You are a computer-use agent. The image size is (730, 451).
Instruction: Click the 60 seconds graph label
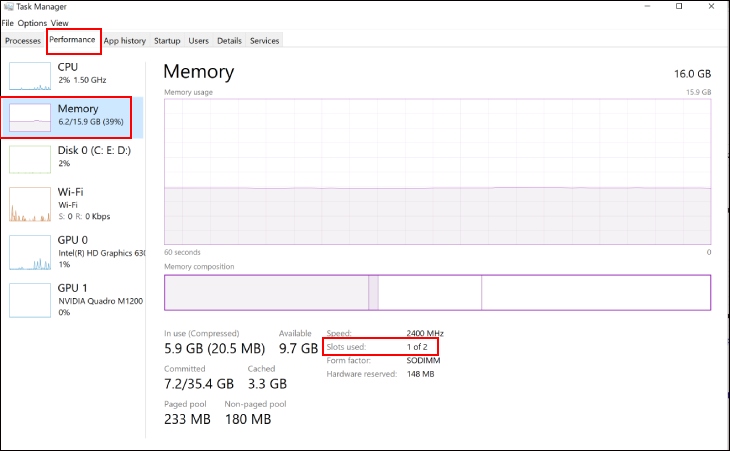pos(182,252)
